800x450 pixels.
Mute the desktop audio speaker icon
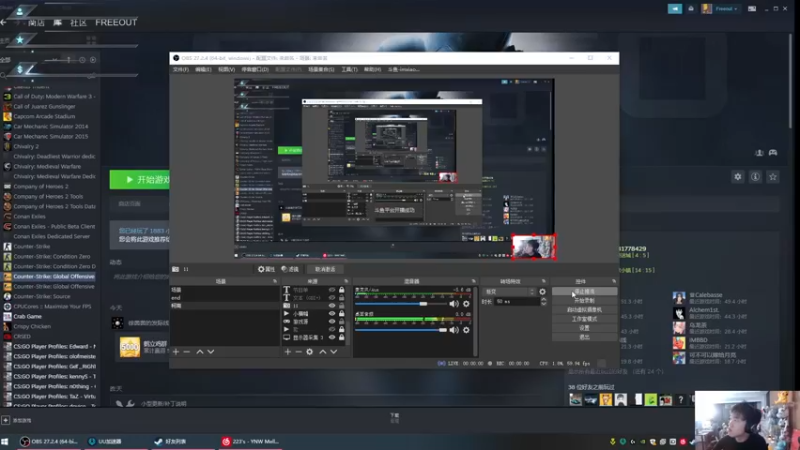pyautogui.click(x=454, y=330)
